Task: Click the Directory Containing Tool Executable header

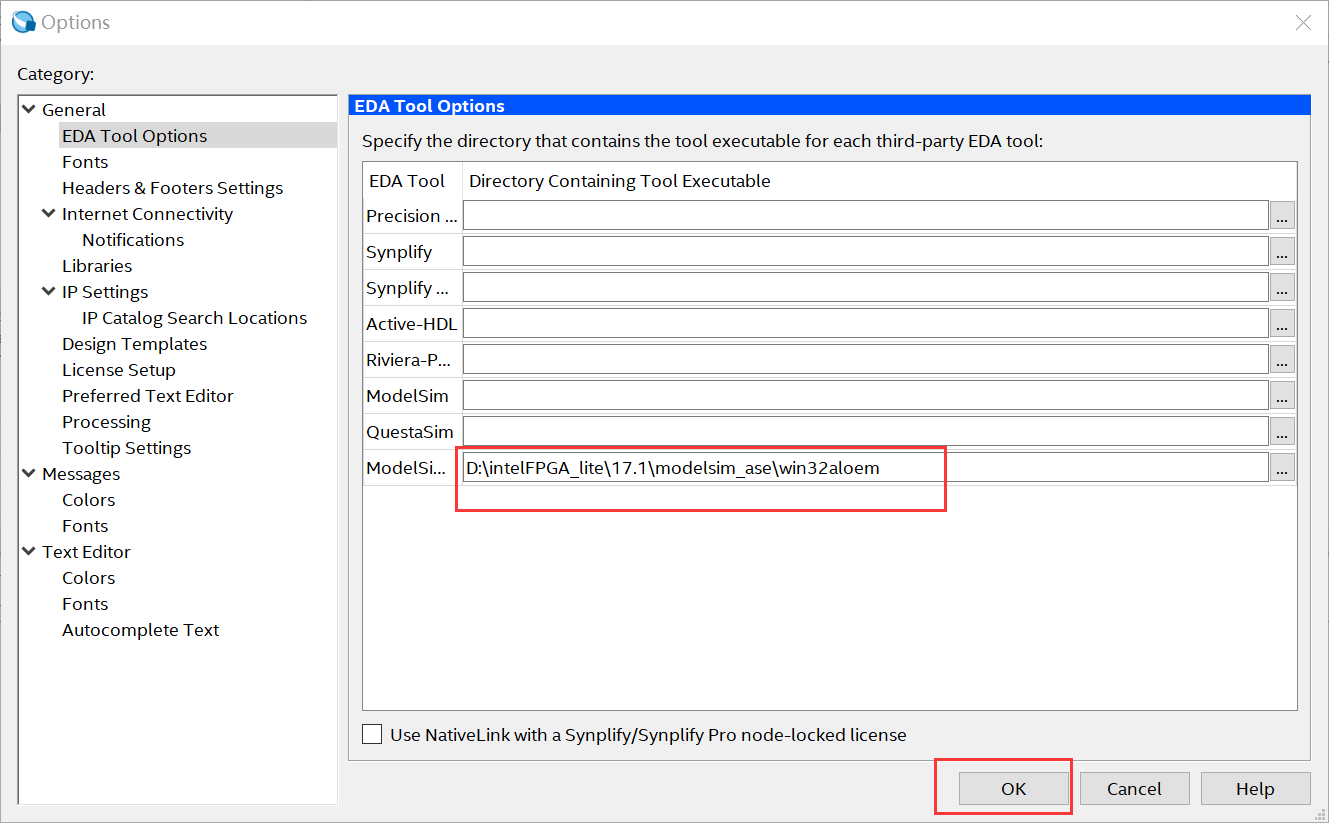Action: click(620, 181)
